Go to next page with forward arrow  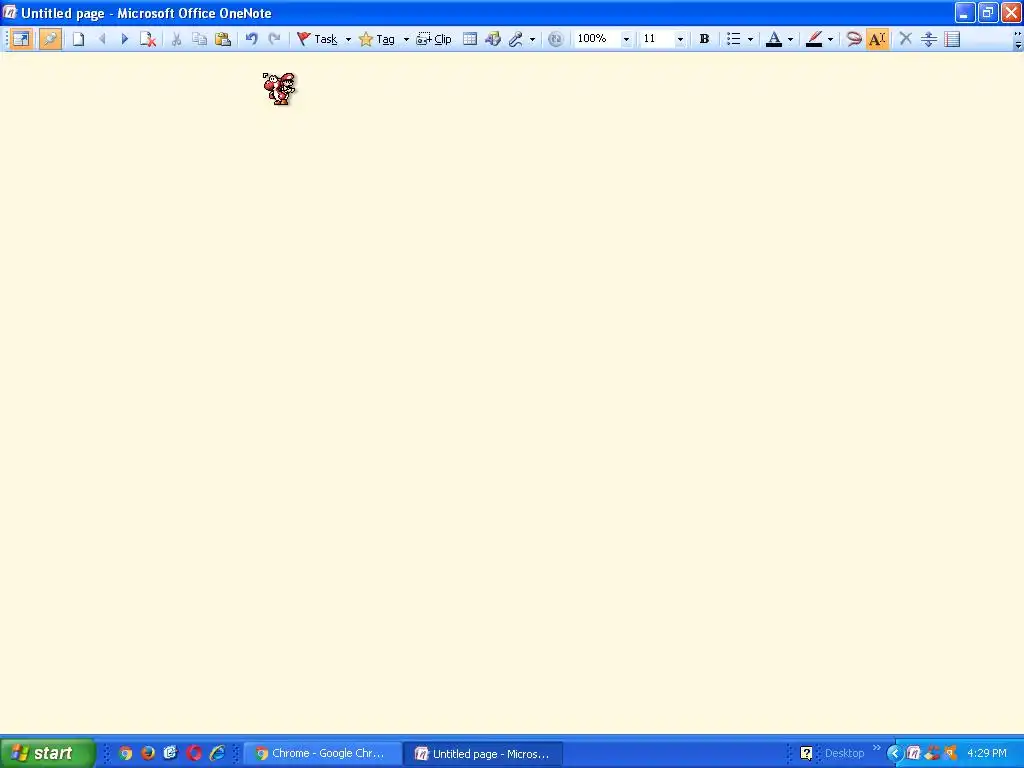125,39
